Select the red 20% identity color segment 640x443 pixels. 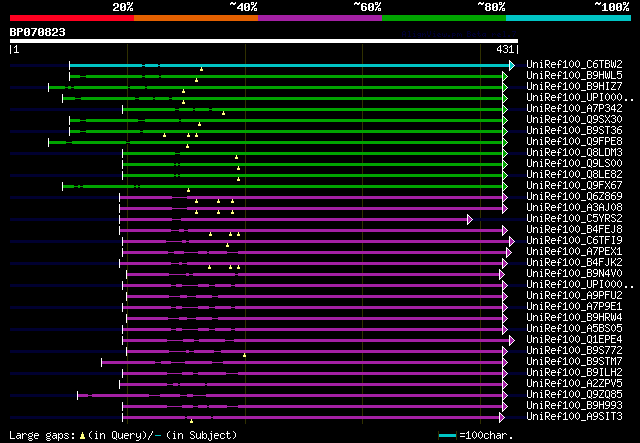(x=72, y=18)
